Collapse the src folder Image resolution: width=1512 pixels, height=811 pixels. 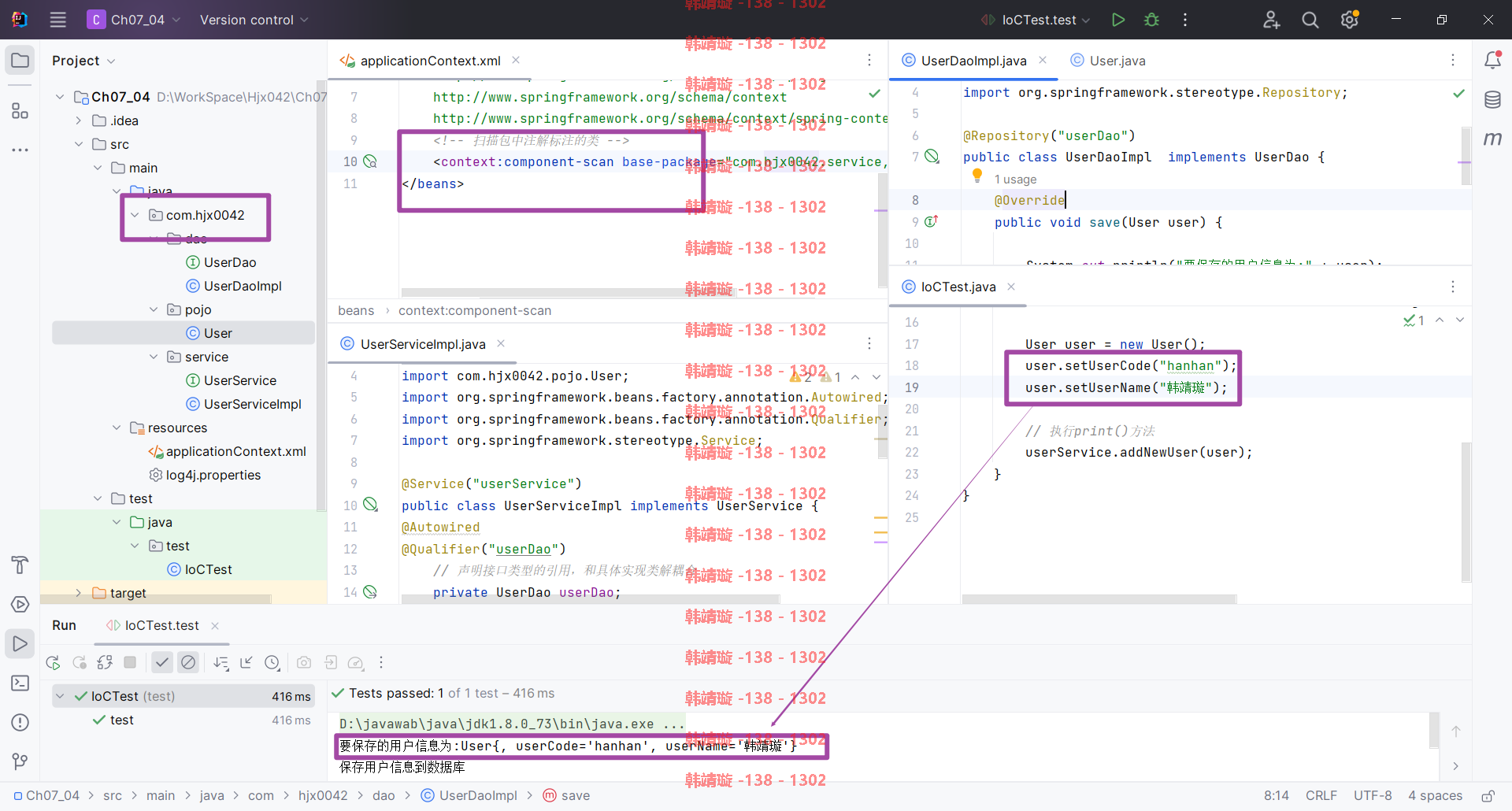[x=78, y=144]
